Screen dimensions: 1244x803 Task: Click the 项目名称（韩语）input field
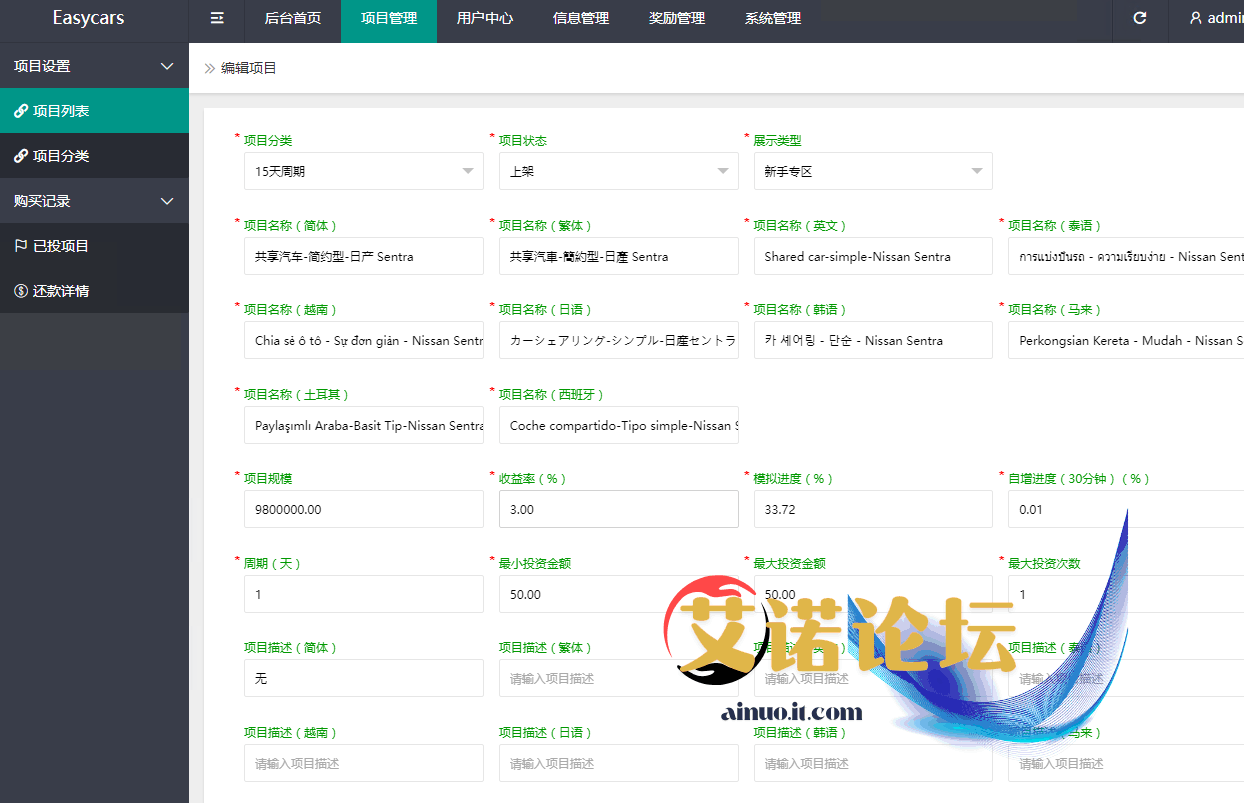point(873,340)
